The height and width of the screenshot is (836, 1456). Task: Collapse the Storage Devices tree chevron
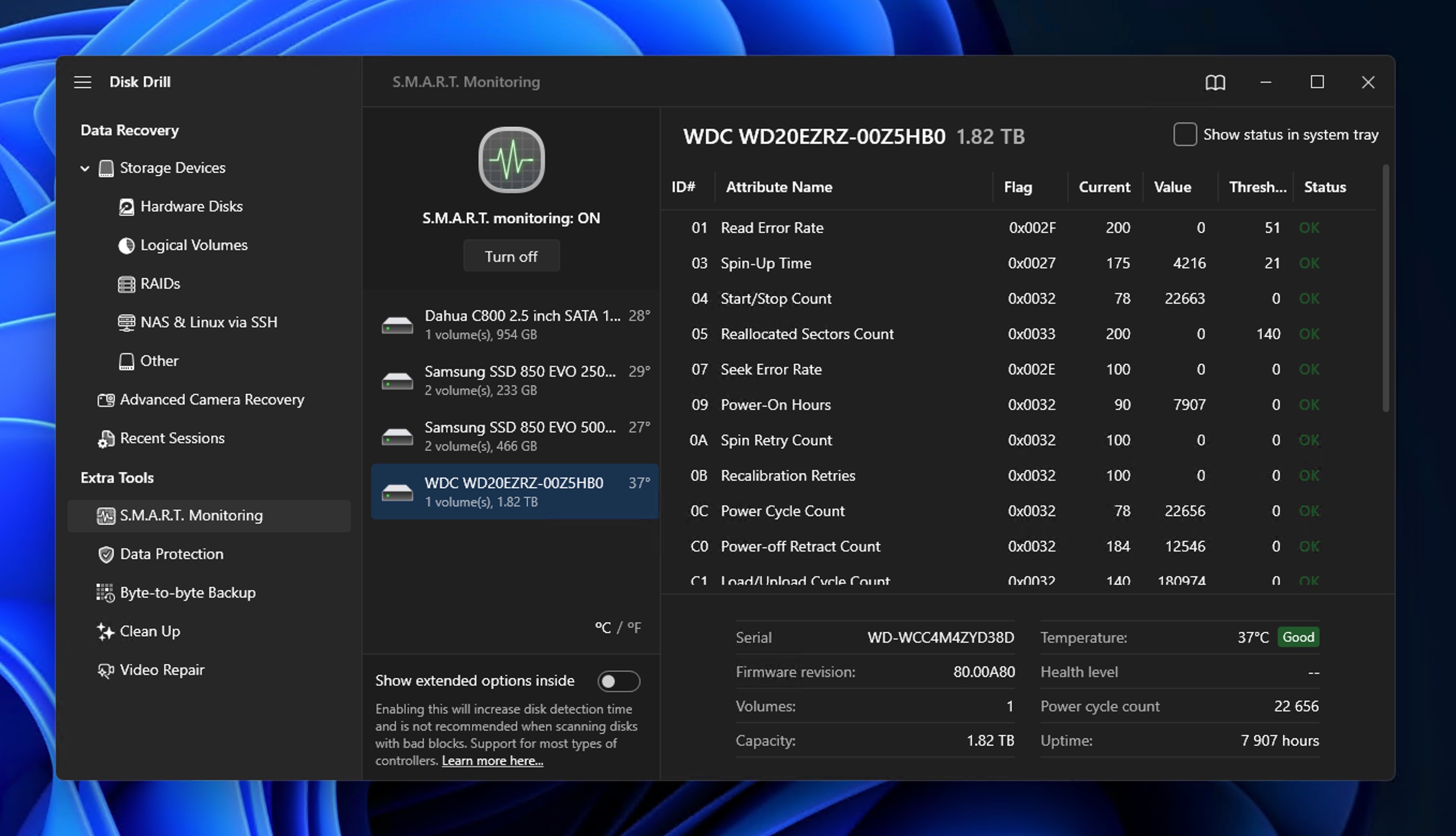click(x=85, y=168)
